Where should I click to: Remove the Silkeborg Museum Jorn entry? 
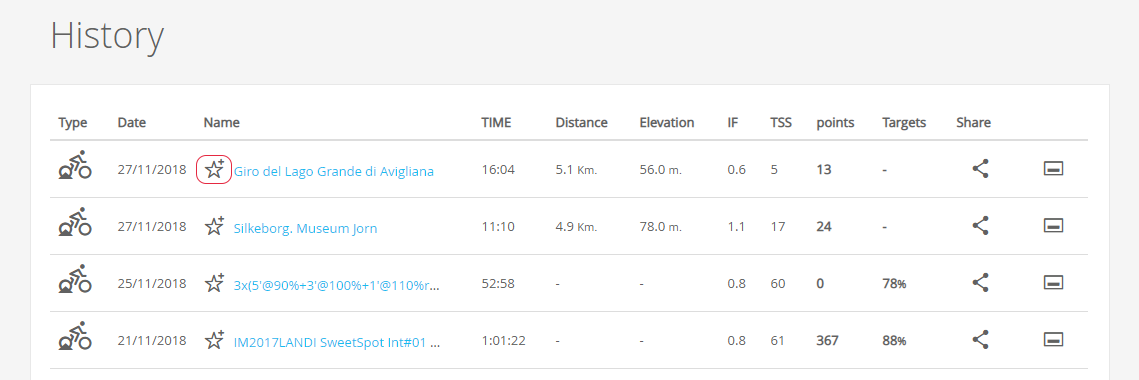point(1053,226)
